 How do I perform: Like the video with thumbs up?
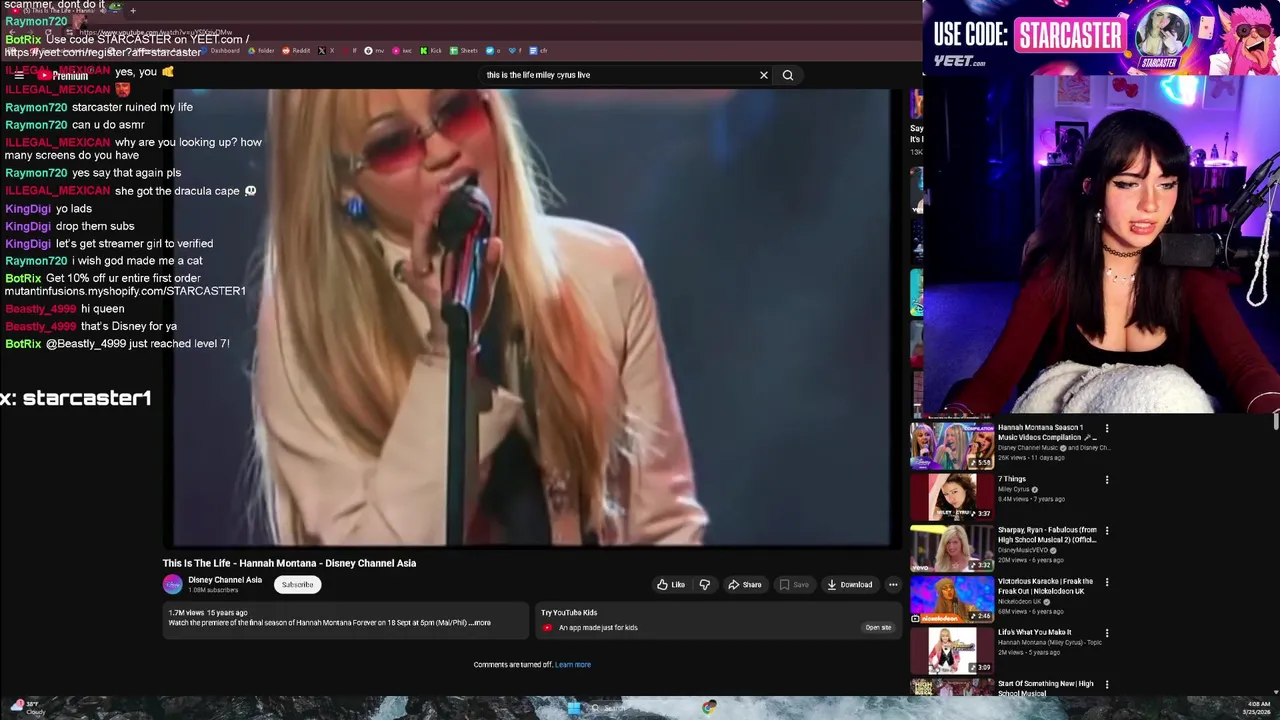[672, 585]
